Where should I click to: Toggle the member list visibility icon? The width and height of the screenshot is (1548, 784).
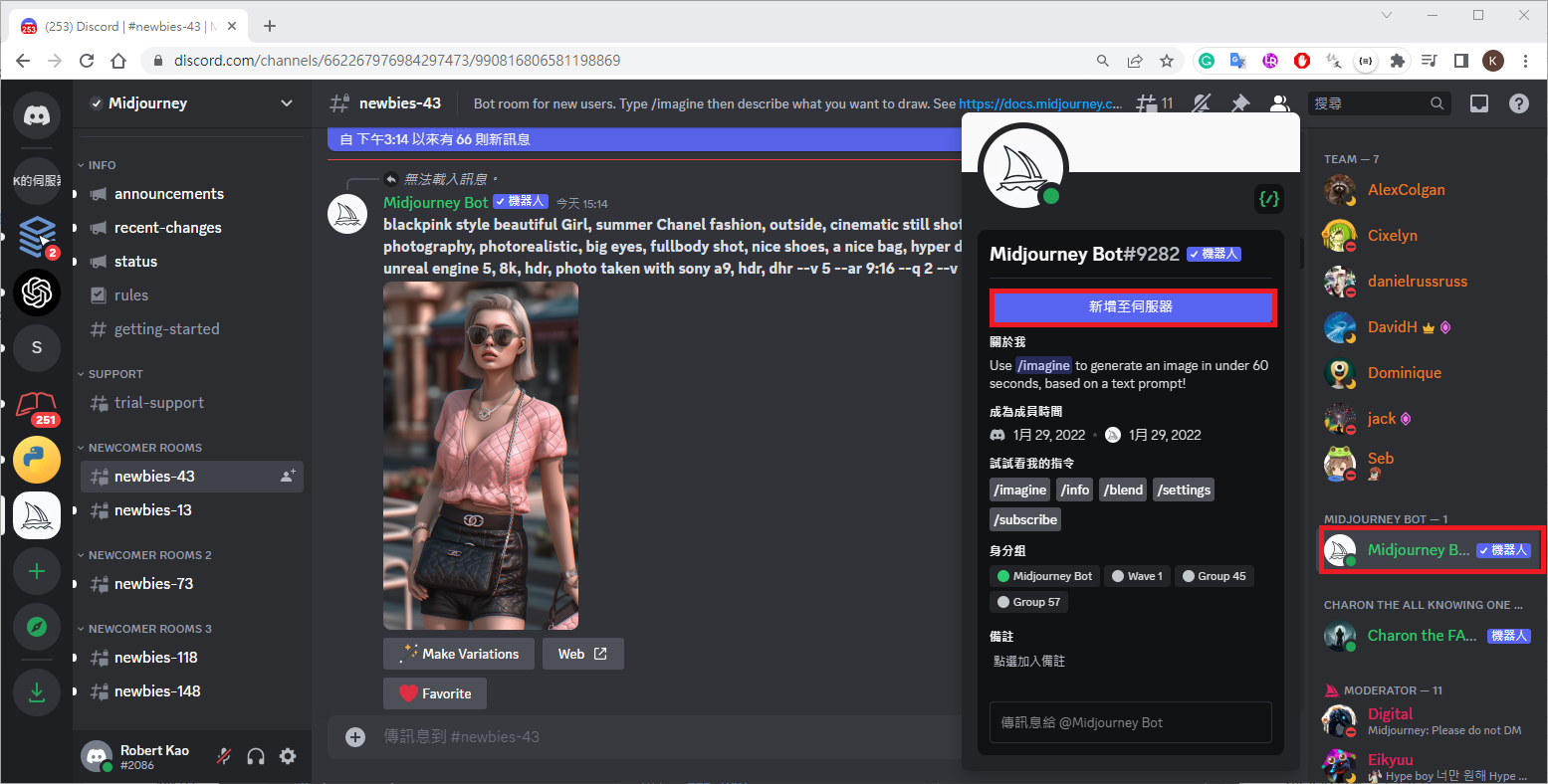[1280, 103]
